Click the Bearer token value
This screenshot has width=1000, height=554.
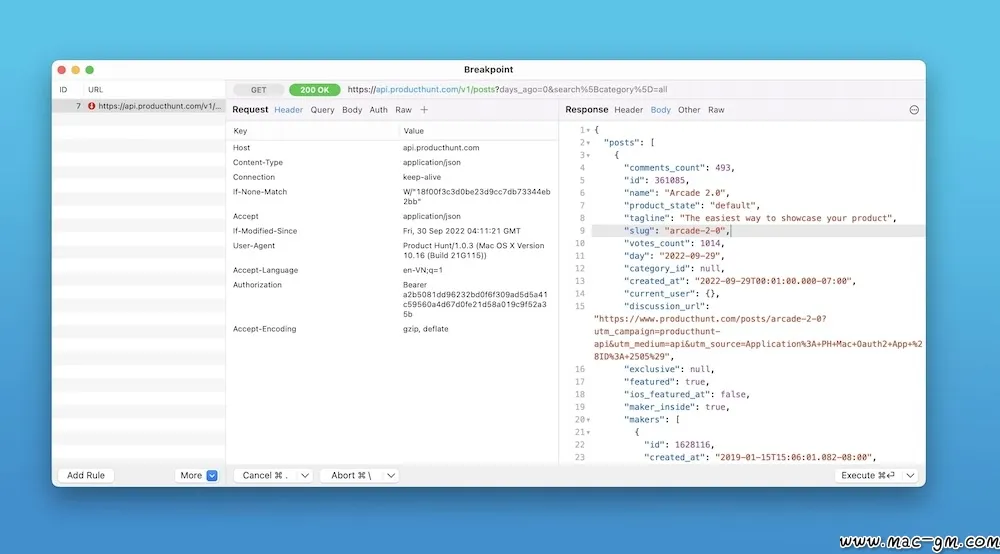tap(475, 300)
